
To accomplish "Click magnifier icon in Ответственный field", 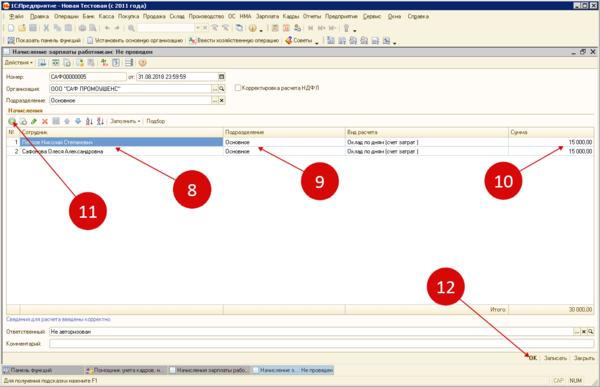I will pos(591,332).
